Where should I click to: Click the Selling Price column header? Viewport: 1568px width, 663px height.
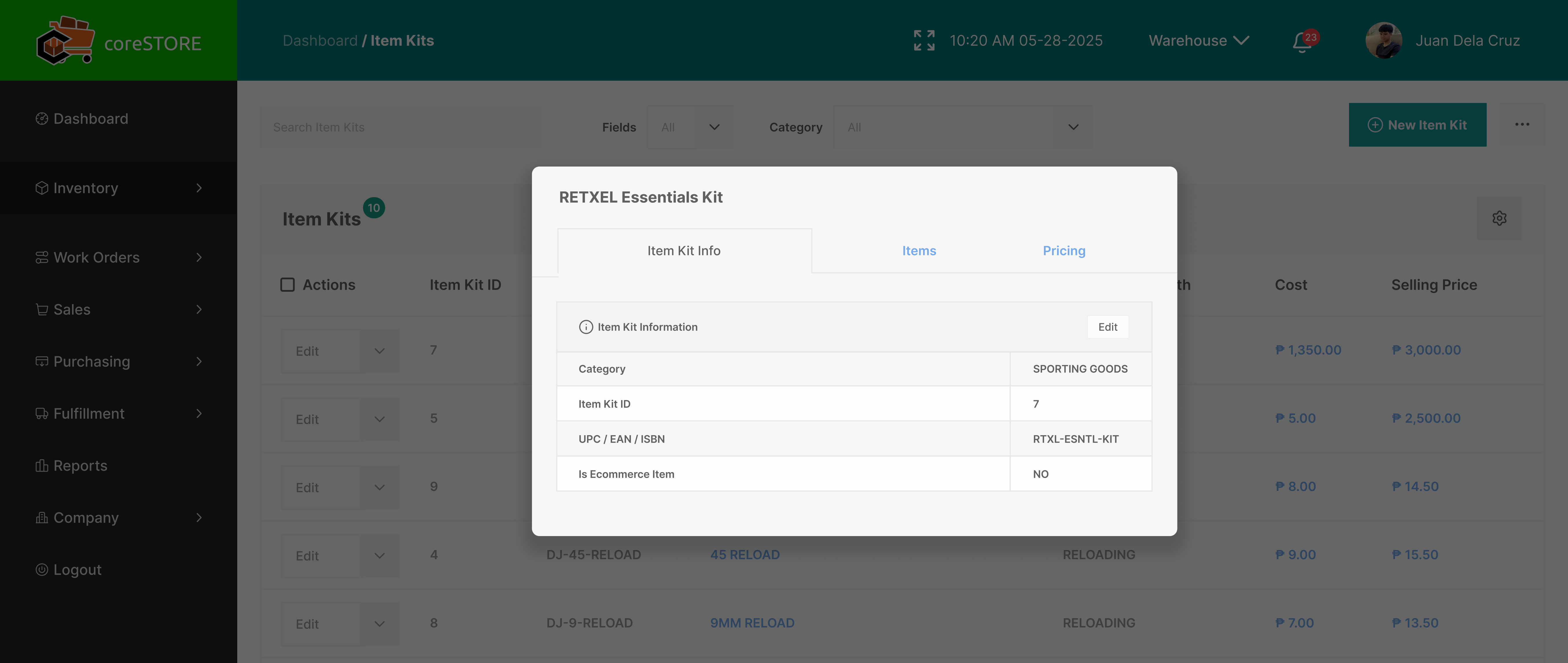(x=1434, y=285)
